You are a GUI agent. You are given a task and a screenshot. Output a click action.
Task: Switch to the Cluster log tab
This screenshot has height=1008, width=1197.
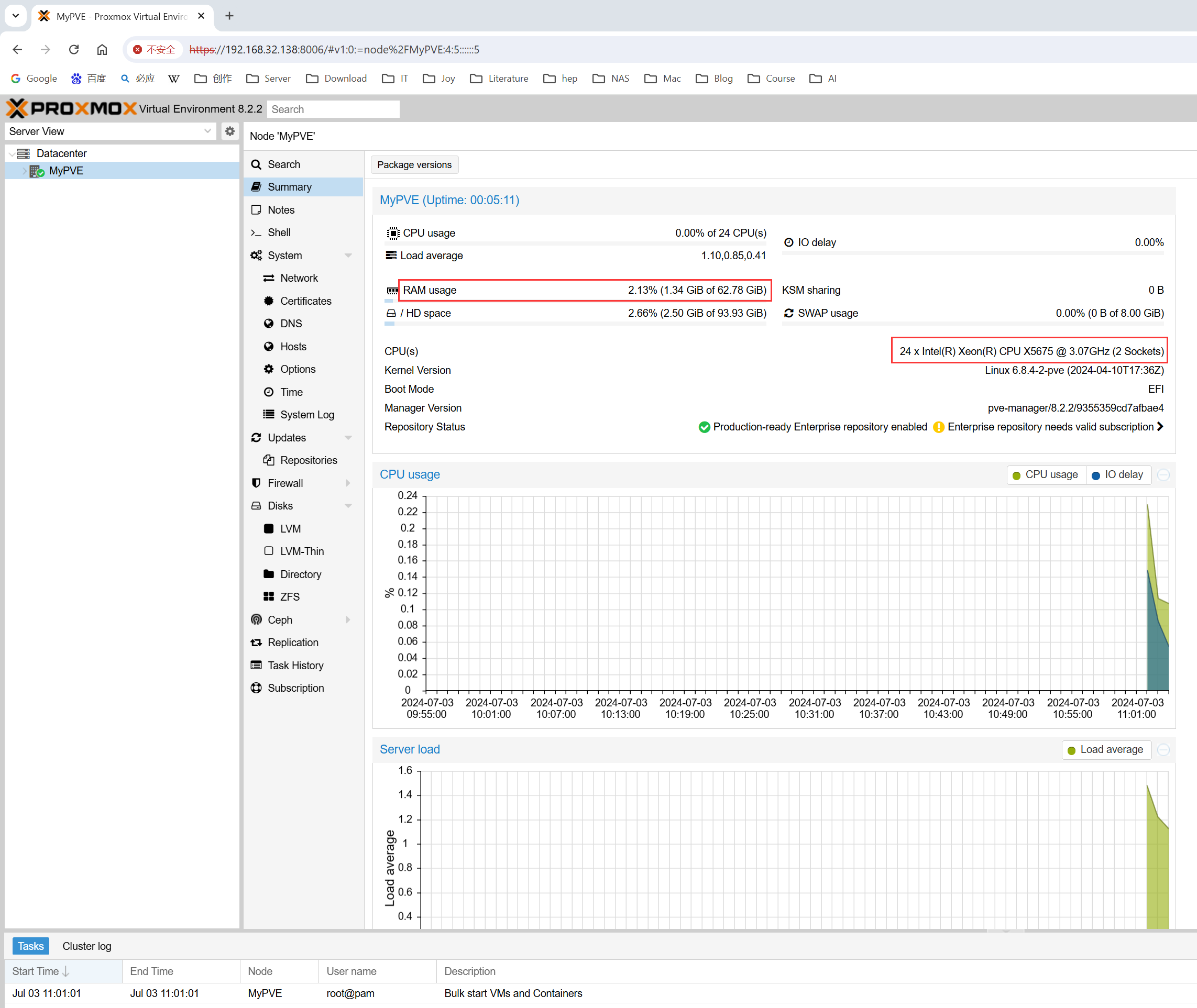[87, 946]
